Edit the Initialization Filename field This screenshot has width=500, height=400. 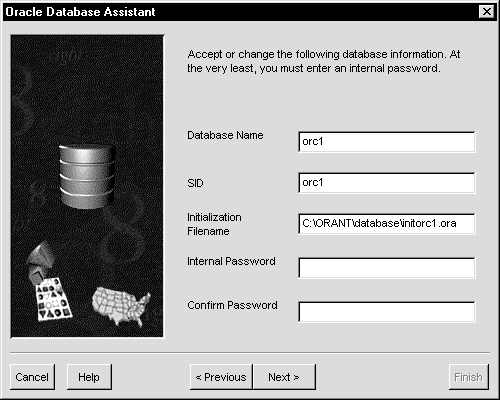tap(387, 224)
